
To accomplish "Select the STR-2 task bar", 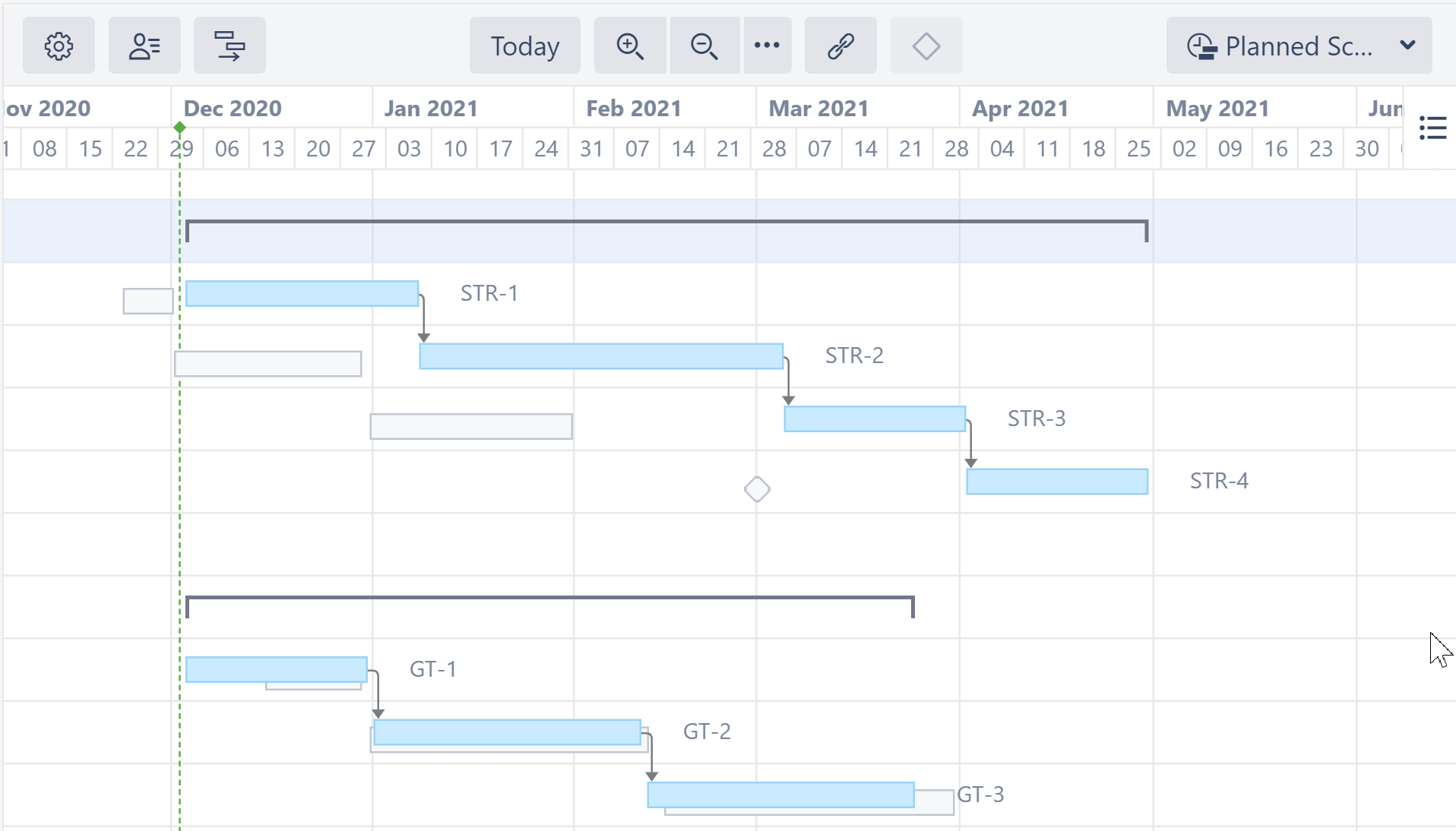I will [600, 356].
